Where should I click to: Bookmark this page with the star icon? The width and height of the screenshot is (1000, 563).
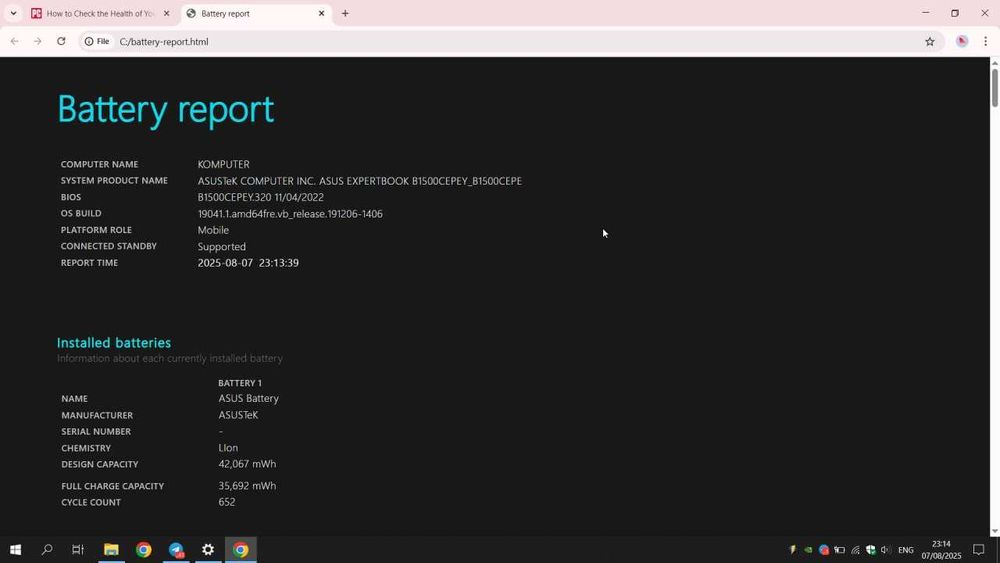point(930,41)
